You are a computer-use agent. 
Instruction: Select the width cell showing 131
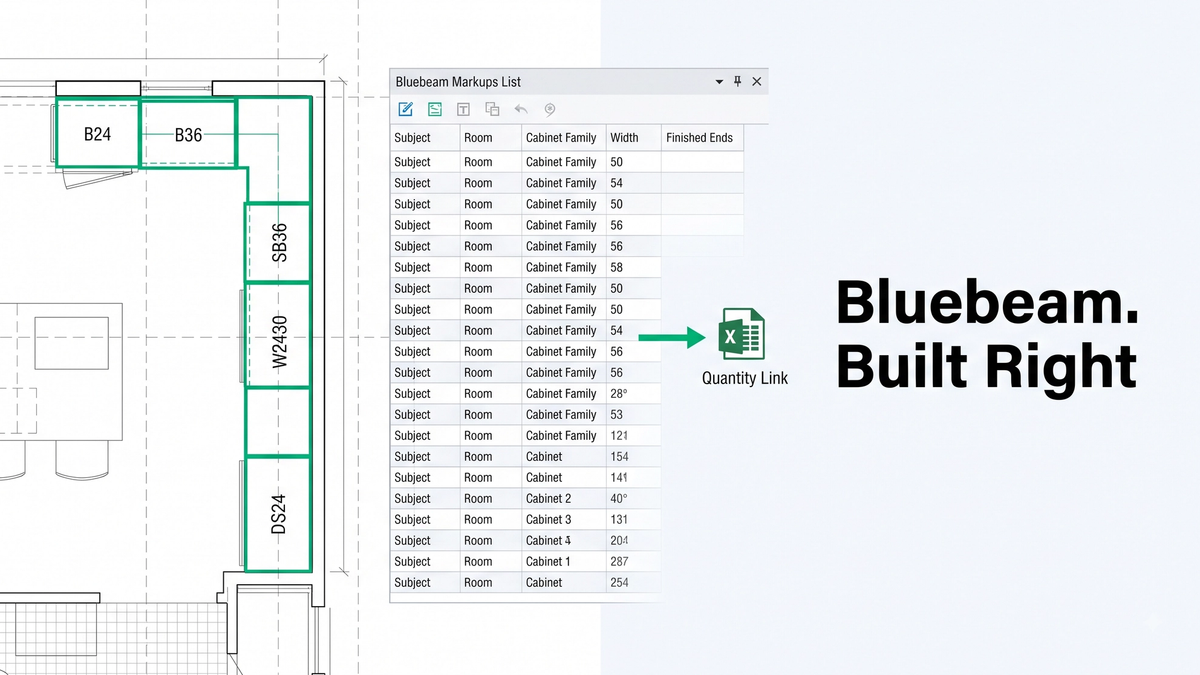pyautogui.click(x=634, y=520)
